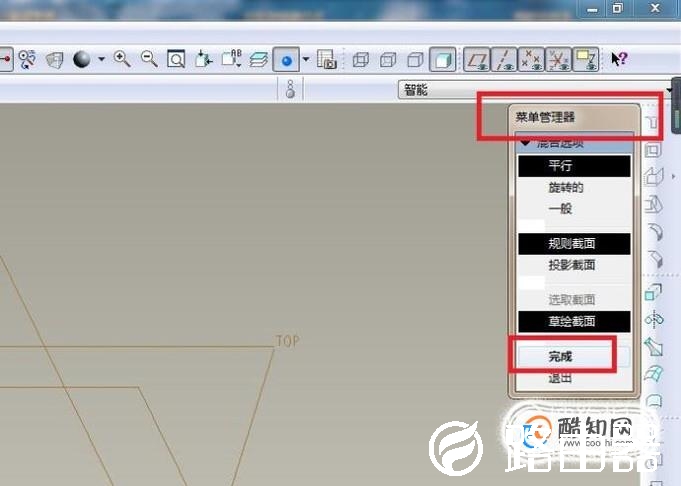This screenshot has height=486, width=681.
Task: Select 投影截面 option
Action: 574,265
